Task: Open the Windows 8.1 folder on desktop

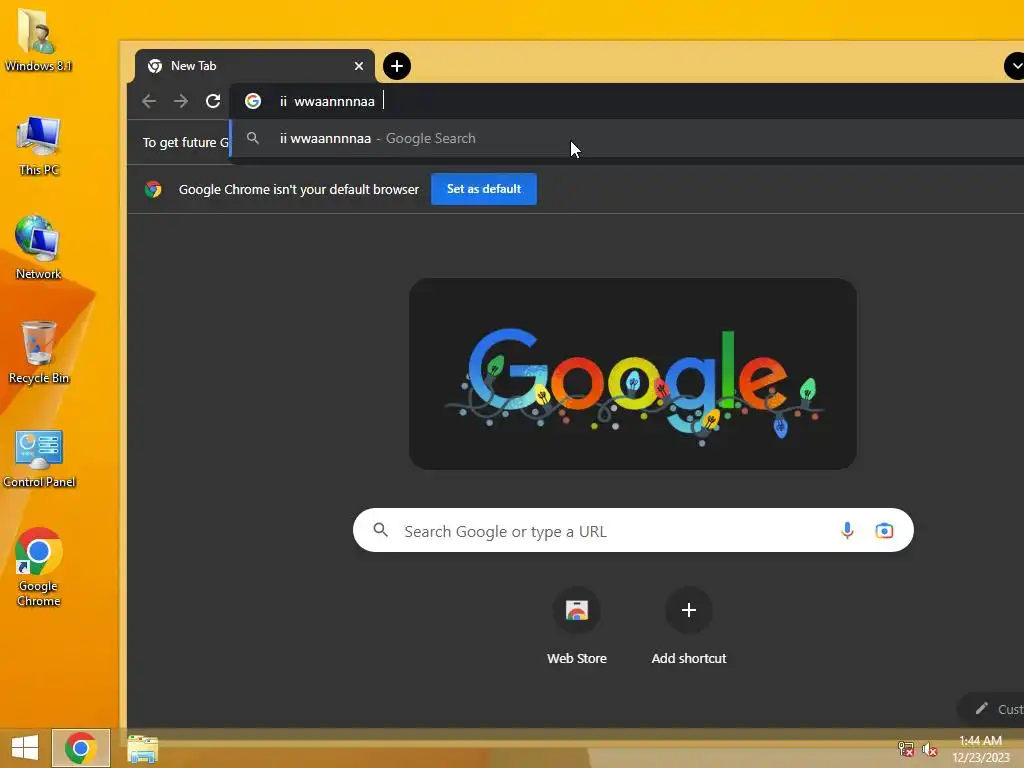Action: (38, 39)
